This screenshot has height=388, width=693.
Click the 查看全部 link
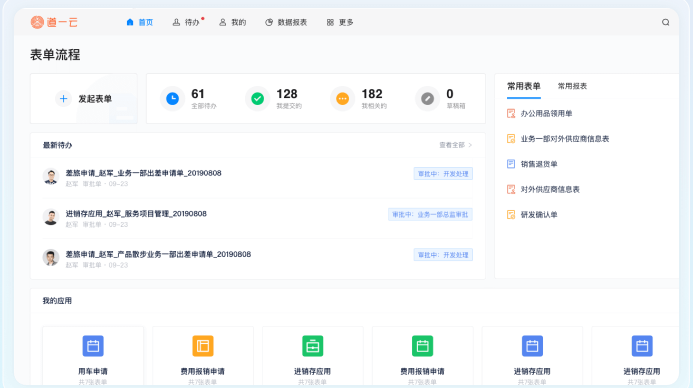click(456, 145)
